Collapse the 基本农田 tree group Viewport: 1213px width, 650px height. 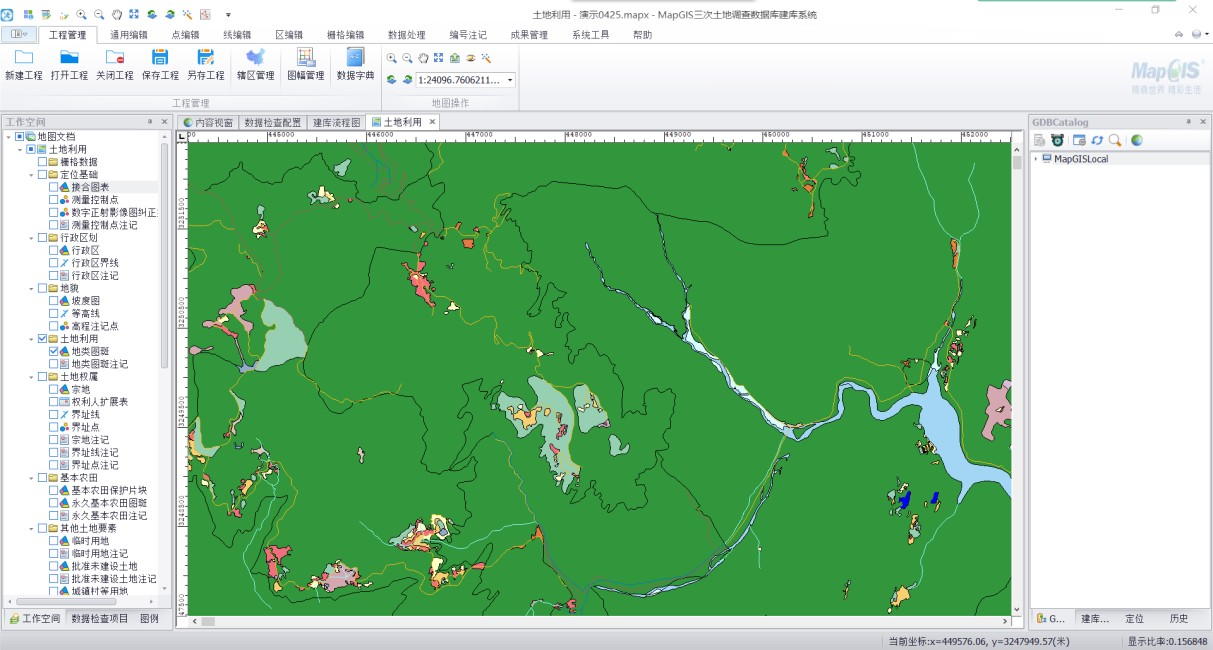(x=32, y=477)
